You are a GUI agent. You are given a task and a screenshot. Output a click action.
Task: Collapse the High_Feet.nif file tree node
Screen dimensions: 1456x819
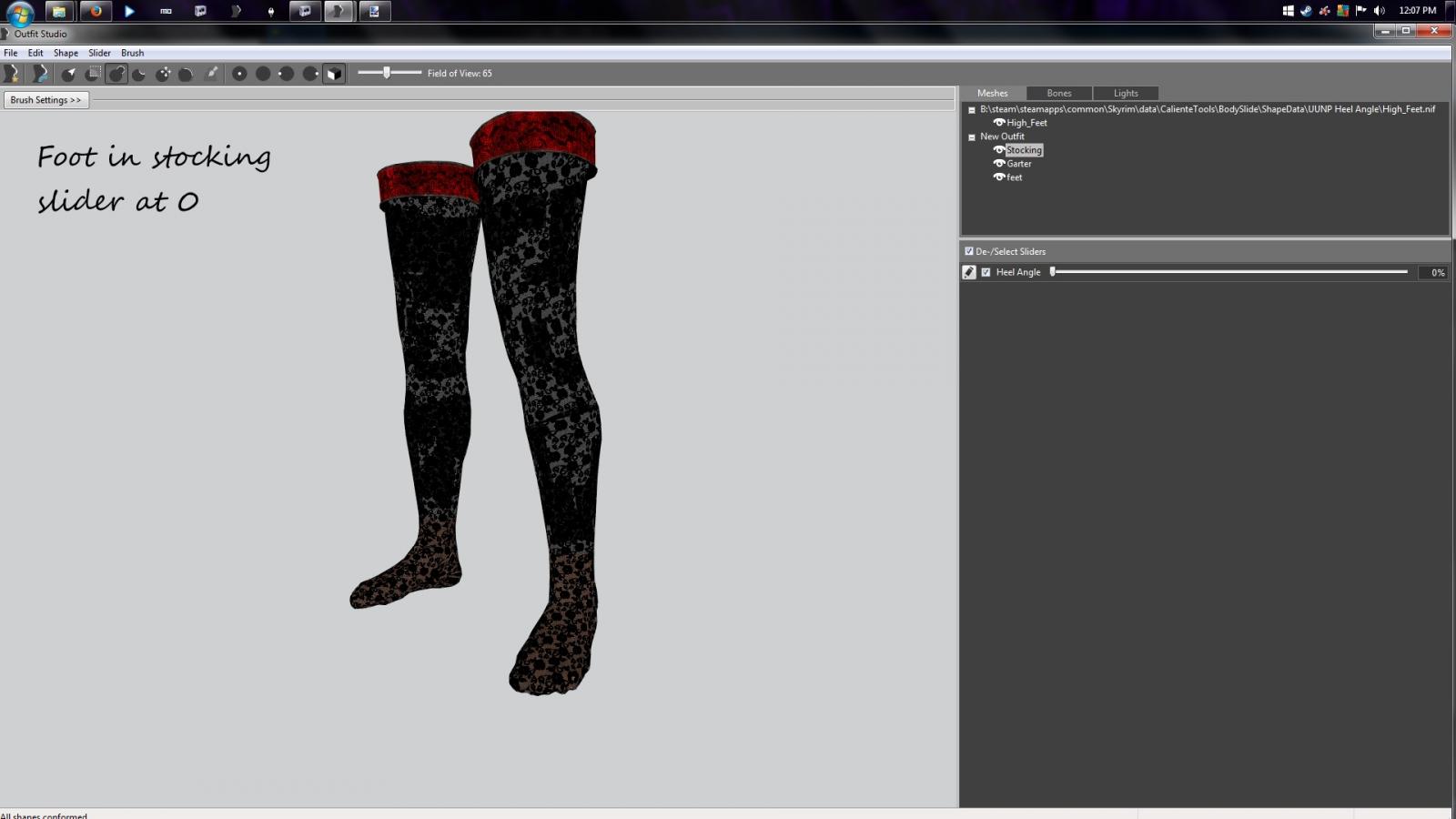click(x=972, y=109)
